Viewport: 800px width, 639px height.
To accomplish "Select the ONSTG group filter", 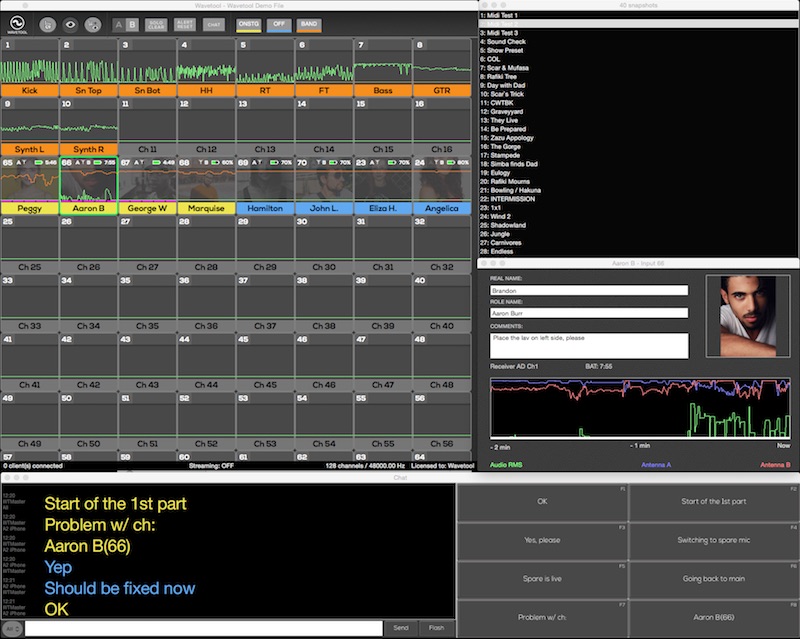I will [248, 25].
